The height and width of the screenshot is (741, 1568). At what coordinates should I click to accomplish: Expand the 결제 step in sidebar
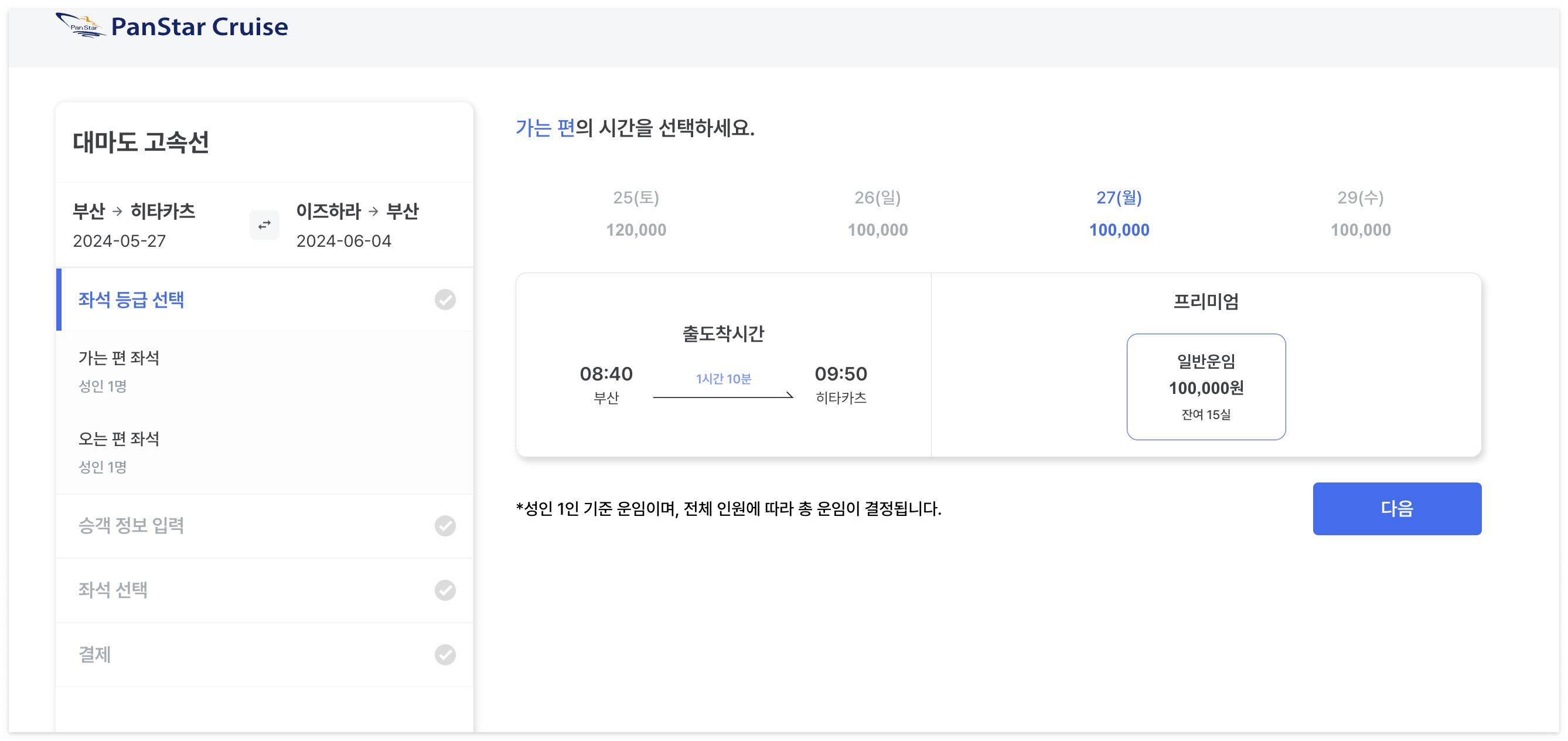(x=95, y=655)
